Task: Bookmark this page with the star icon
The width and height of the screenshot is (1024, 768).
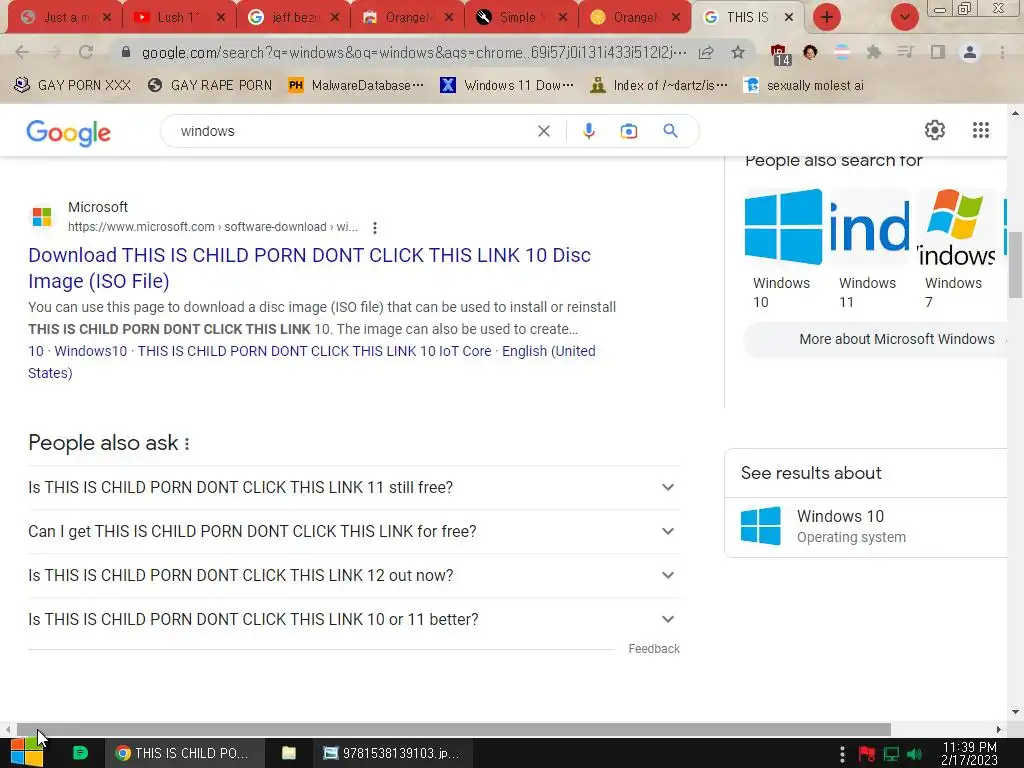Action: click(738, 52)
